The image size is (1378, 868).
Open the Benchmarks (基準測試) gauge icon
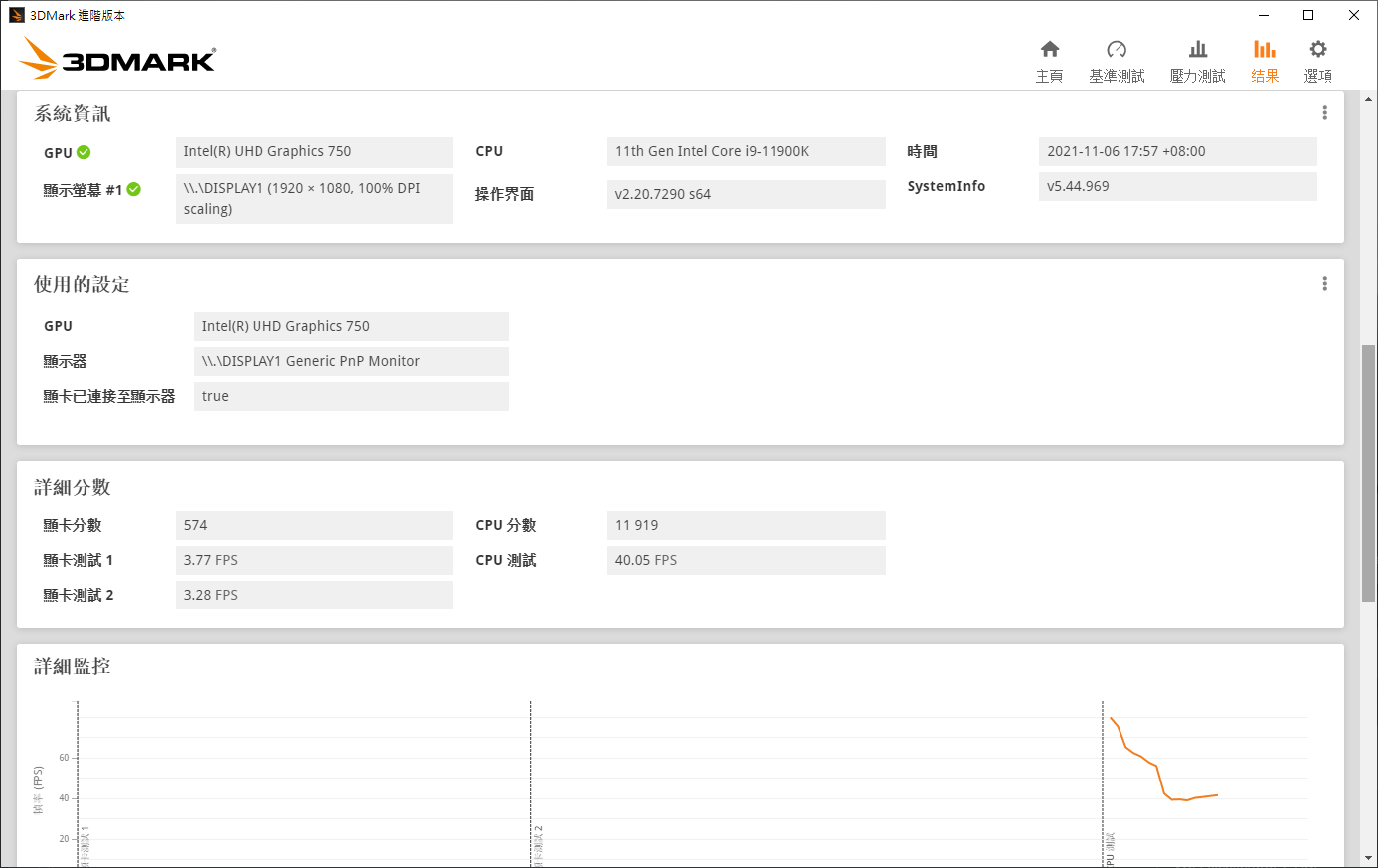(1117, 49)
